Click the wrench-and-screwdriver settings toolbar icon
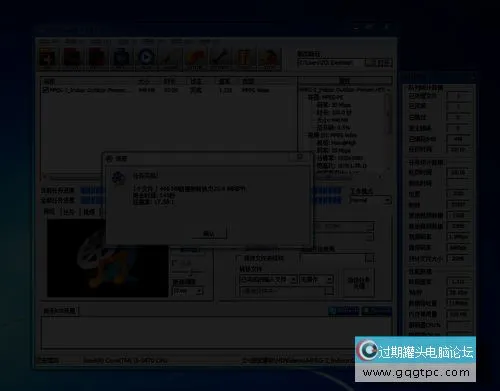The image size is (500, 391). (220, 58)
